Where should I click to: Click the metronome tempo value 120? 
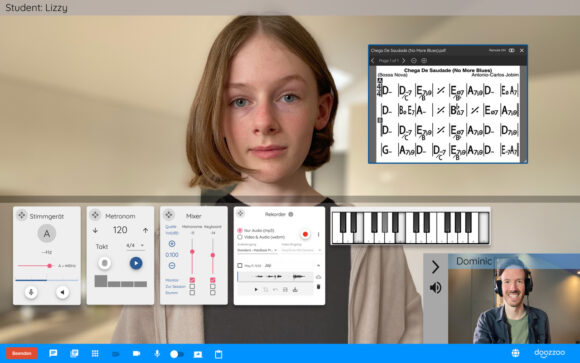(x=120, y=230)
